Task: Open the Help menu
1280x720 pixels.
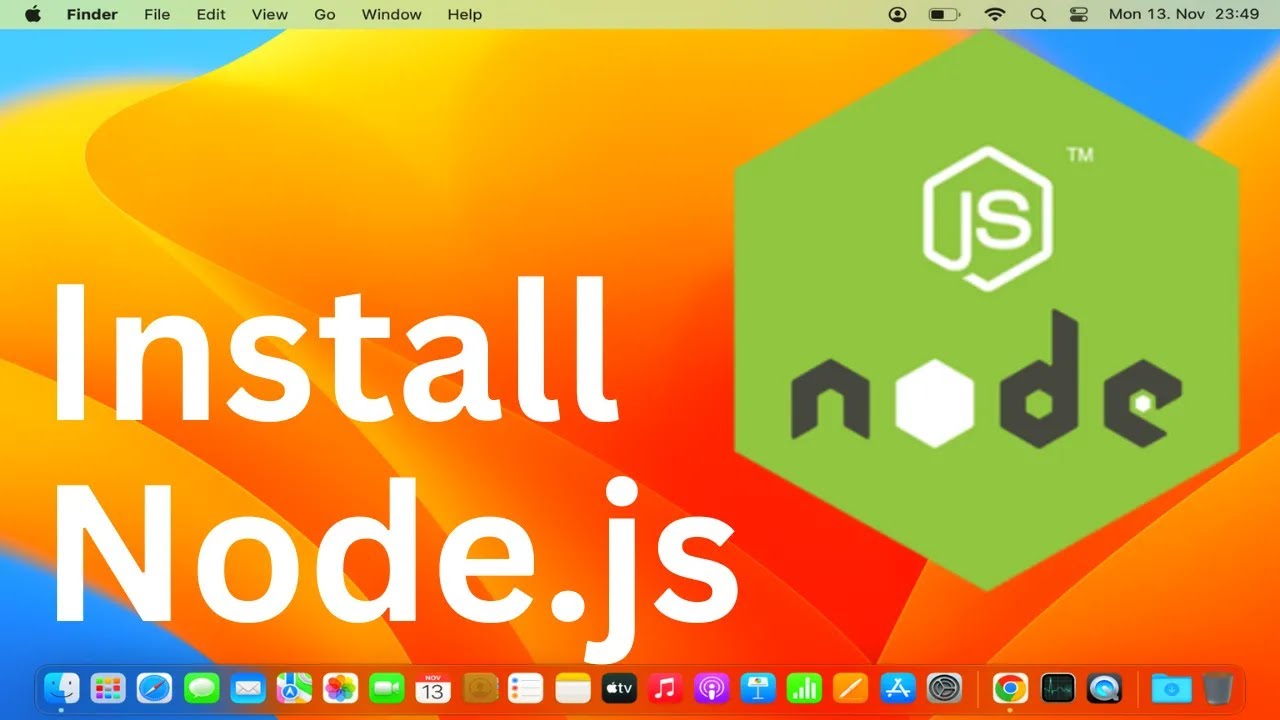Action: tap(465, 14)
